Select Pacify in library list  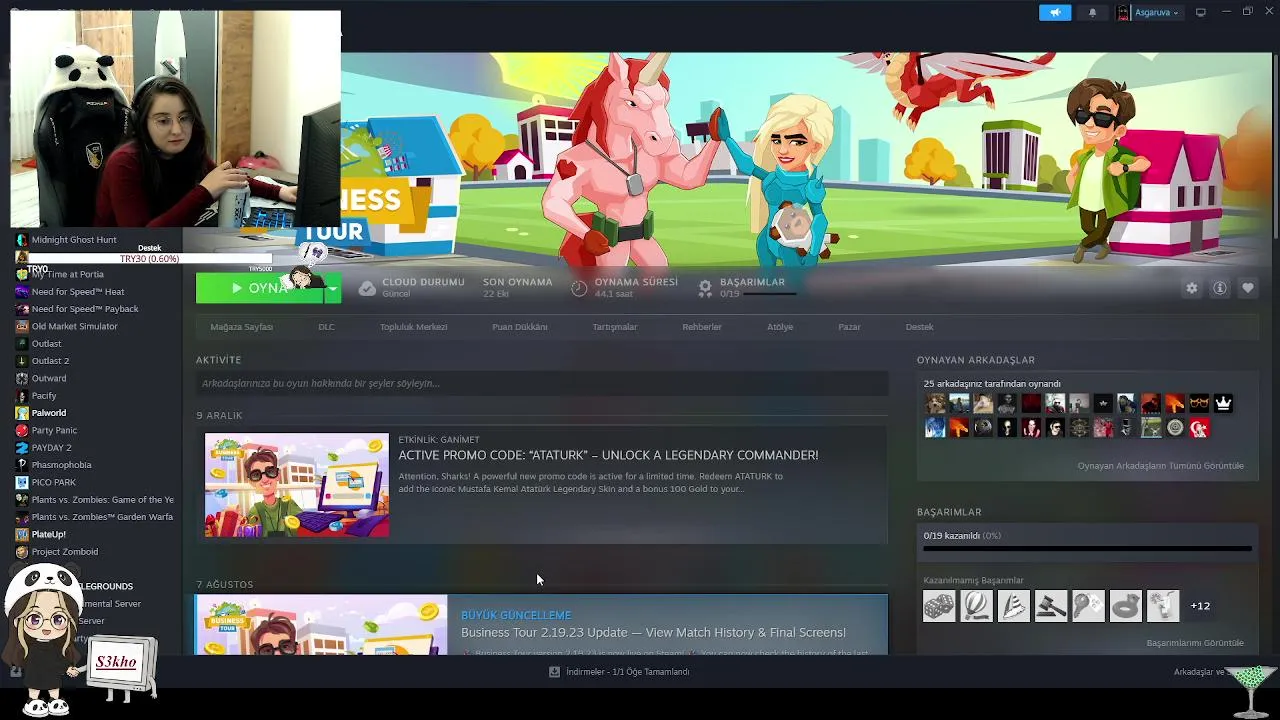point(44,396)
